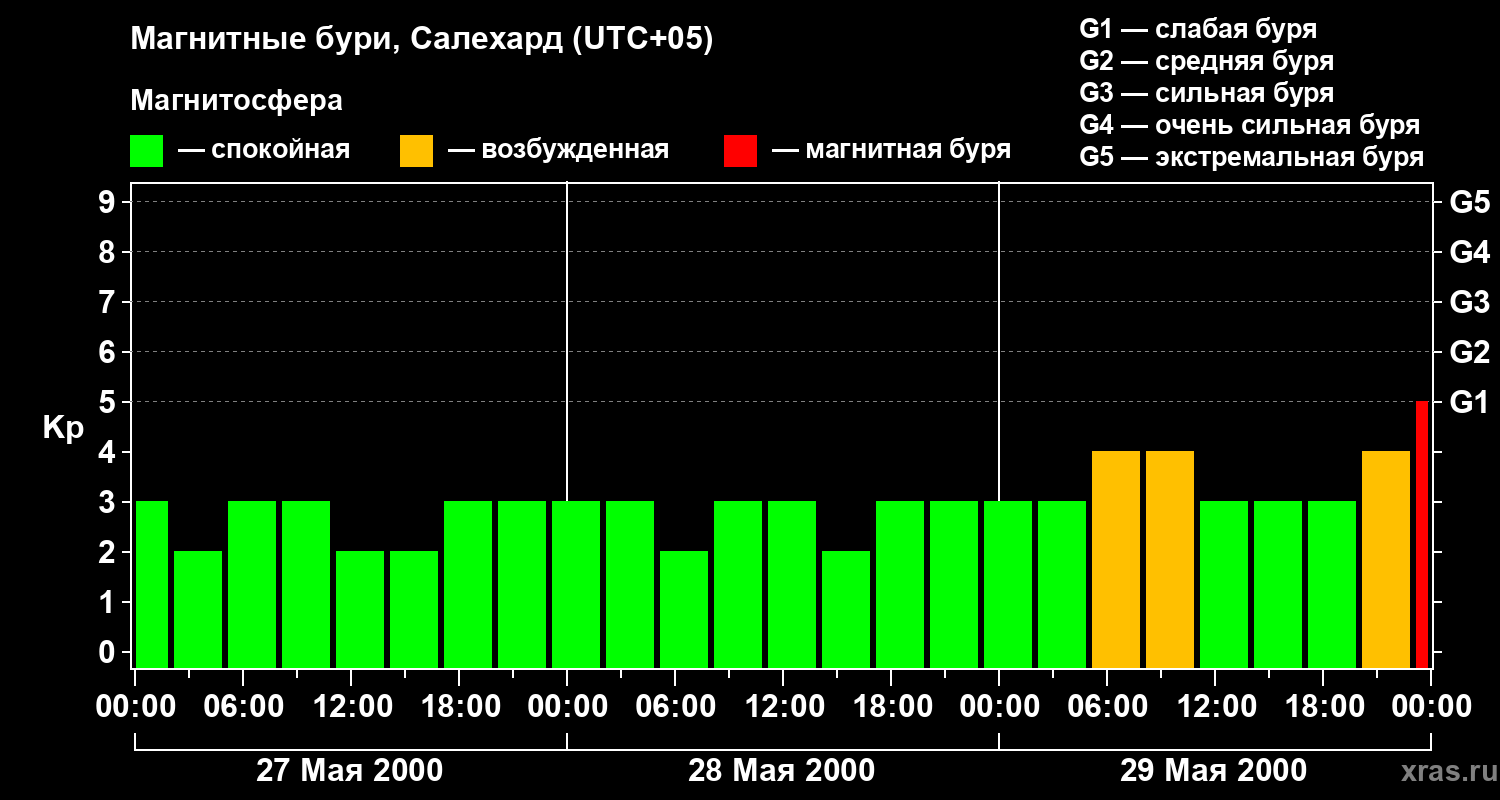Click the green bar at 15:00 on 28 May

tap(846, 609)
